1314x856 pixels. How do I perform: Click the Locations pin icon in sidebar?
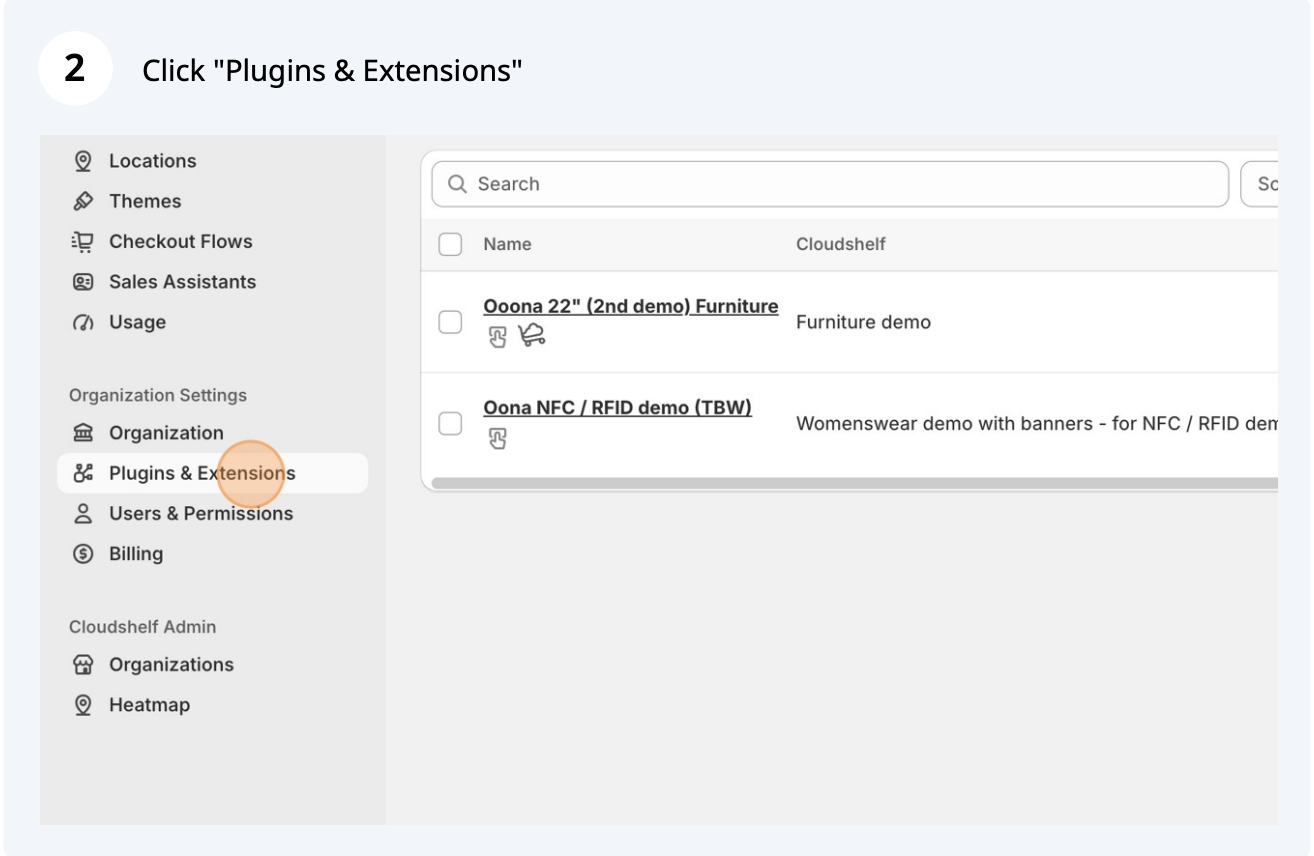(x=84, y=161)
